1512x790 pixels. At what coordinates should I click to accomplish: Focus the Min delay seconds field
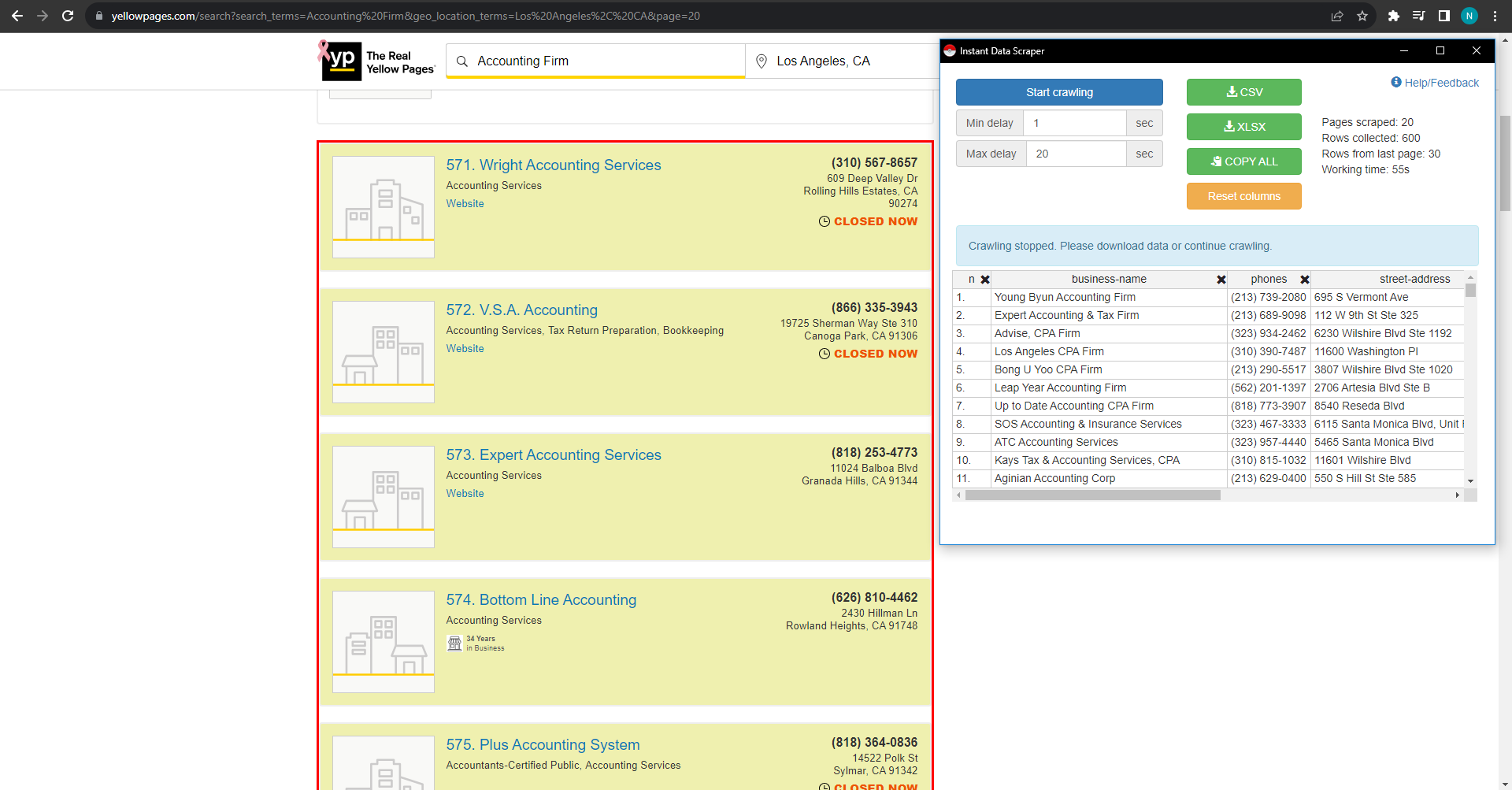pos(1075,123)
